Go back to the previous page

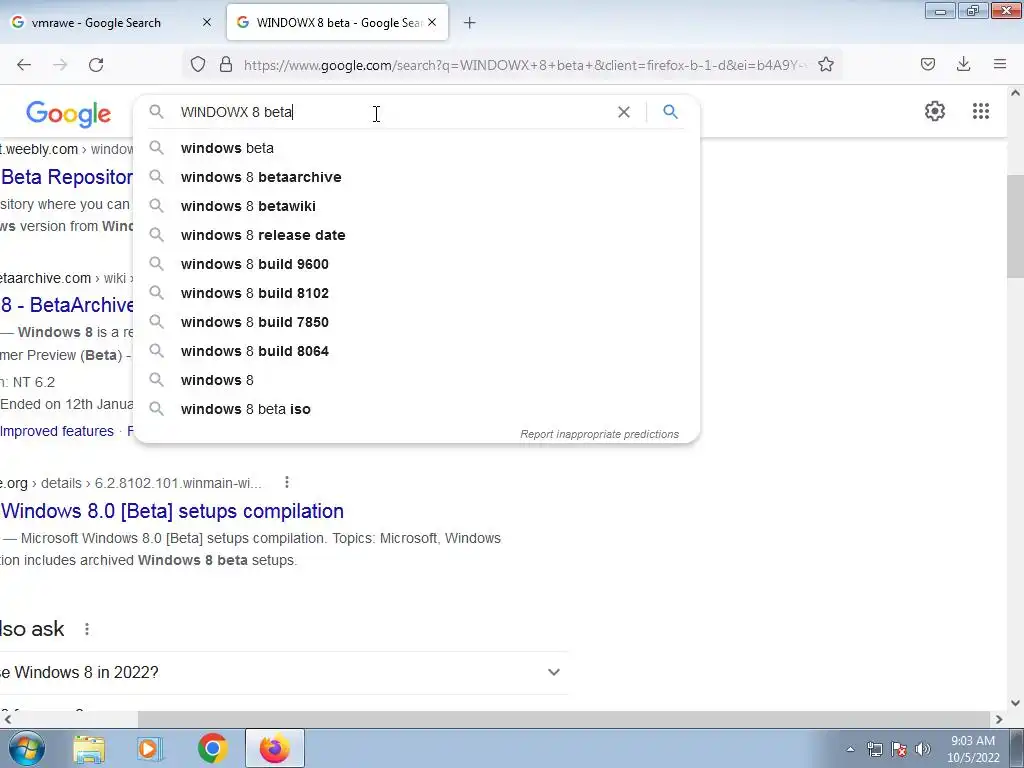point(24,65)
